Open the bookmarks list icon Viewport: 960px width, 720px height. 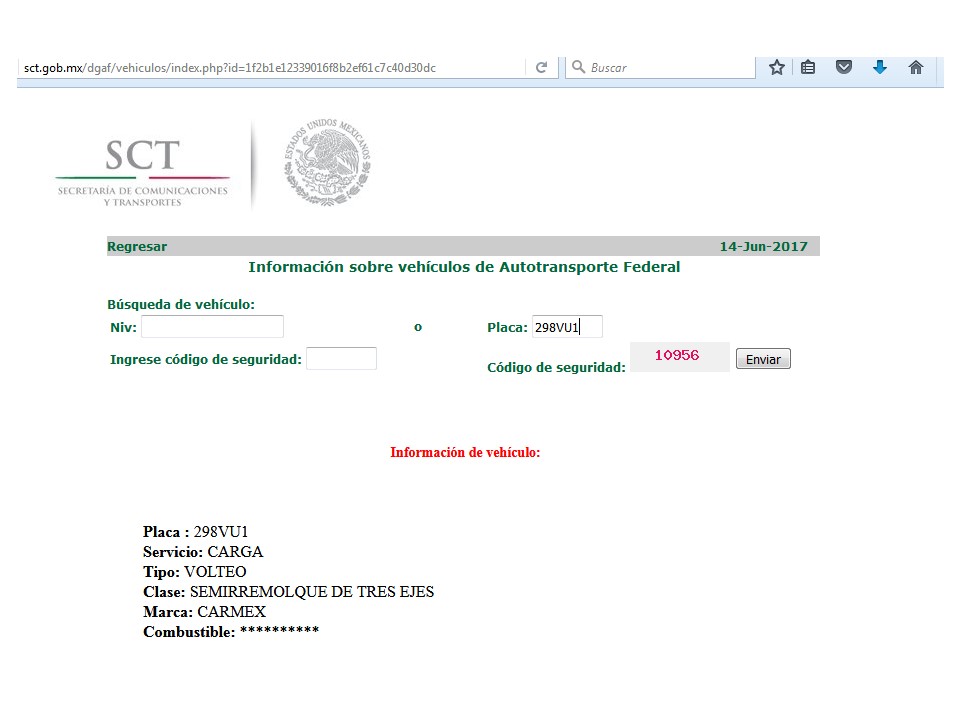tap(808, 68)
